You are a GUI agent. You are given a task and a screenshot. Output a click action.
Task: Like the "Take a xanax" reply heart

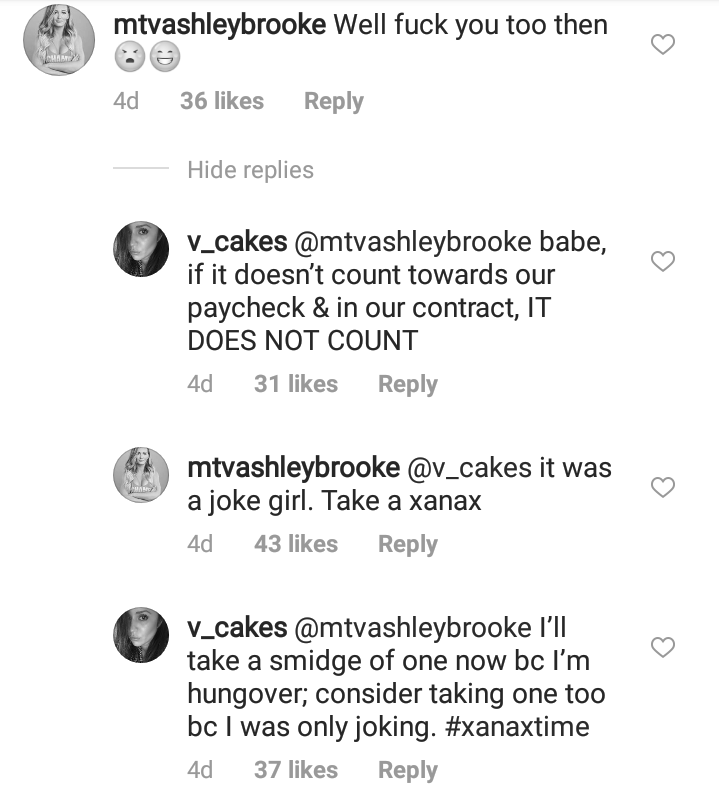click(x=662, y=487)
